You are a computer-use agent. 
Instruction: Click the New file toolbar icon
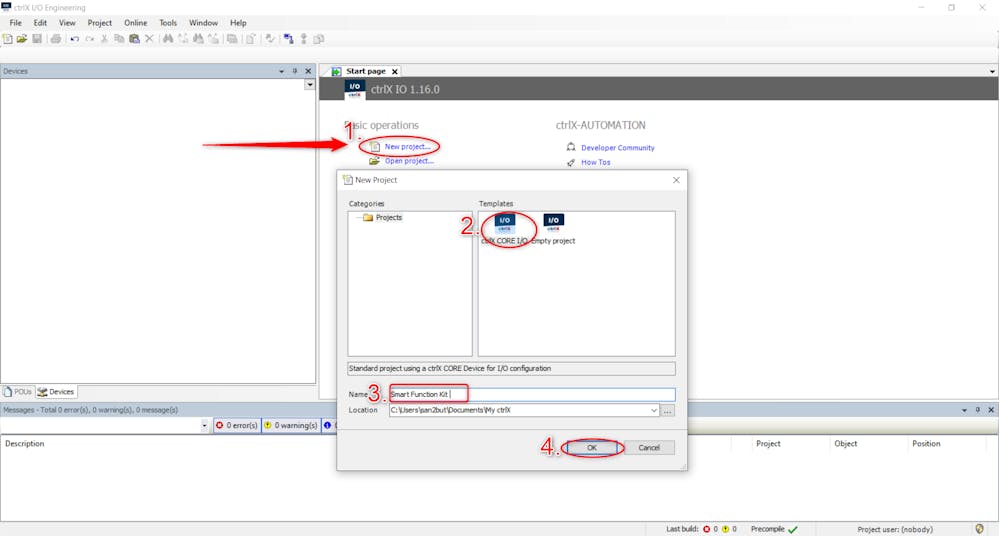coord(7,39)
